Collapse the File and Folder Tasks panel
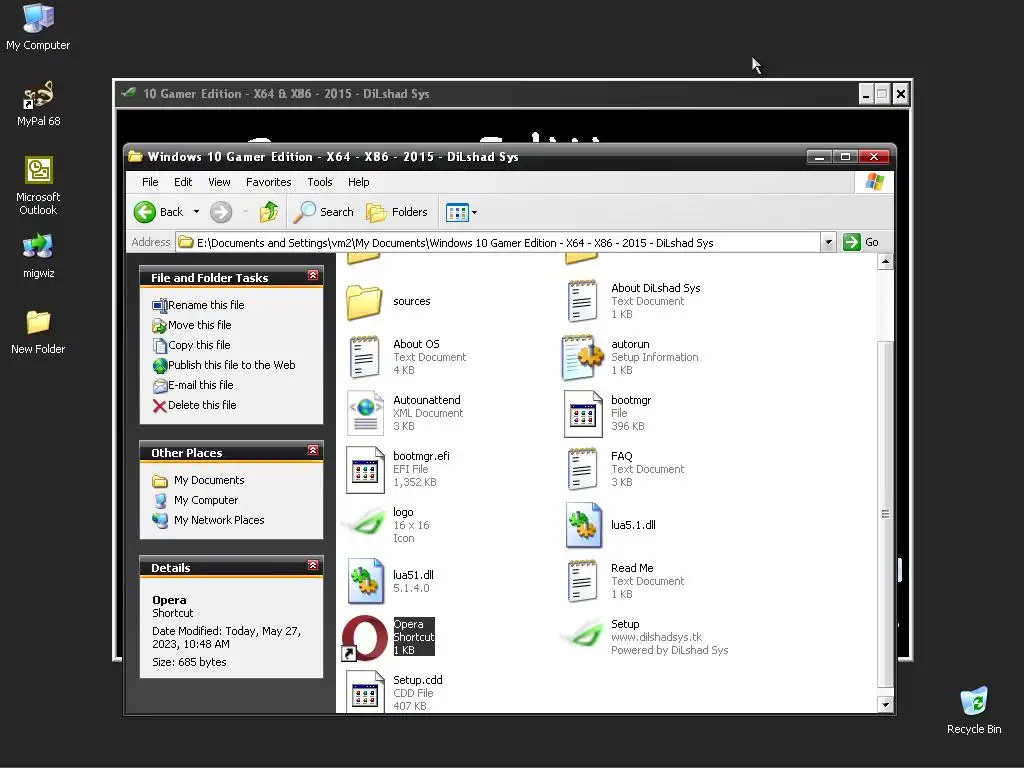The width and height of the screenshot is (1024, 768). point(313,276)
